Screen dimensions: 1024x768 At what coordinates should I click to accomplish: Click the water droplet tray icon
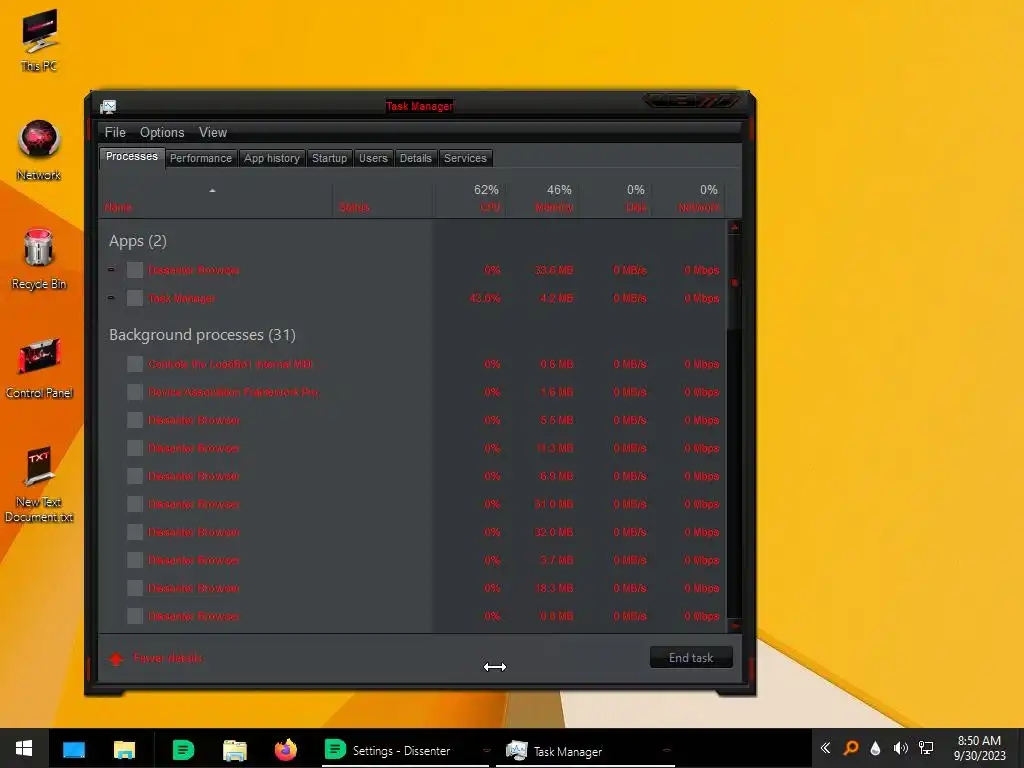tap(875, 748)
